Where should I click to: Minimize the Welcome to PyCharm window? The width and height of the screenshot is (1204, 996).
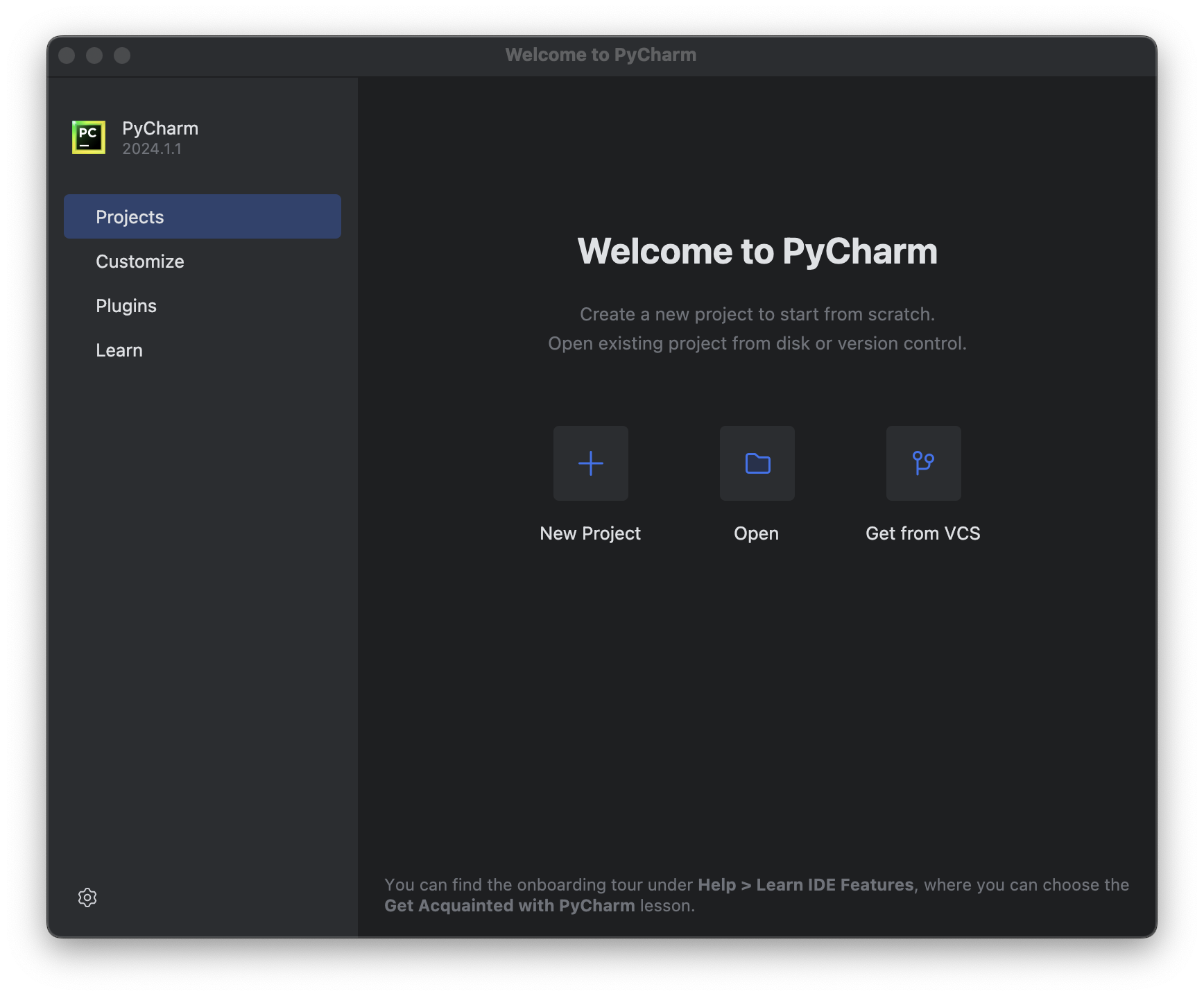pyautogui.click(x=94, y=55)
